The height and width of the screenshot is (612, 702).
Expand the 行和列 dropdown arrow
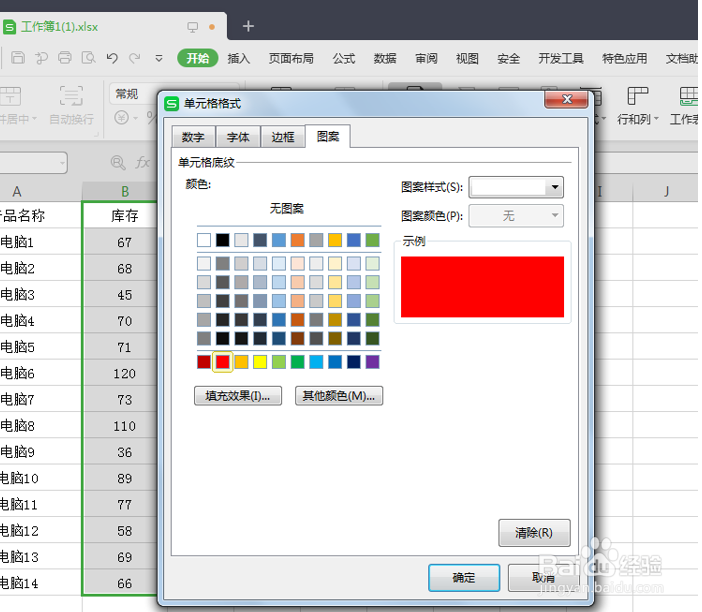[x=656, y=119]
